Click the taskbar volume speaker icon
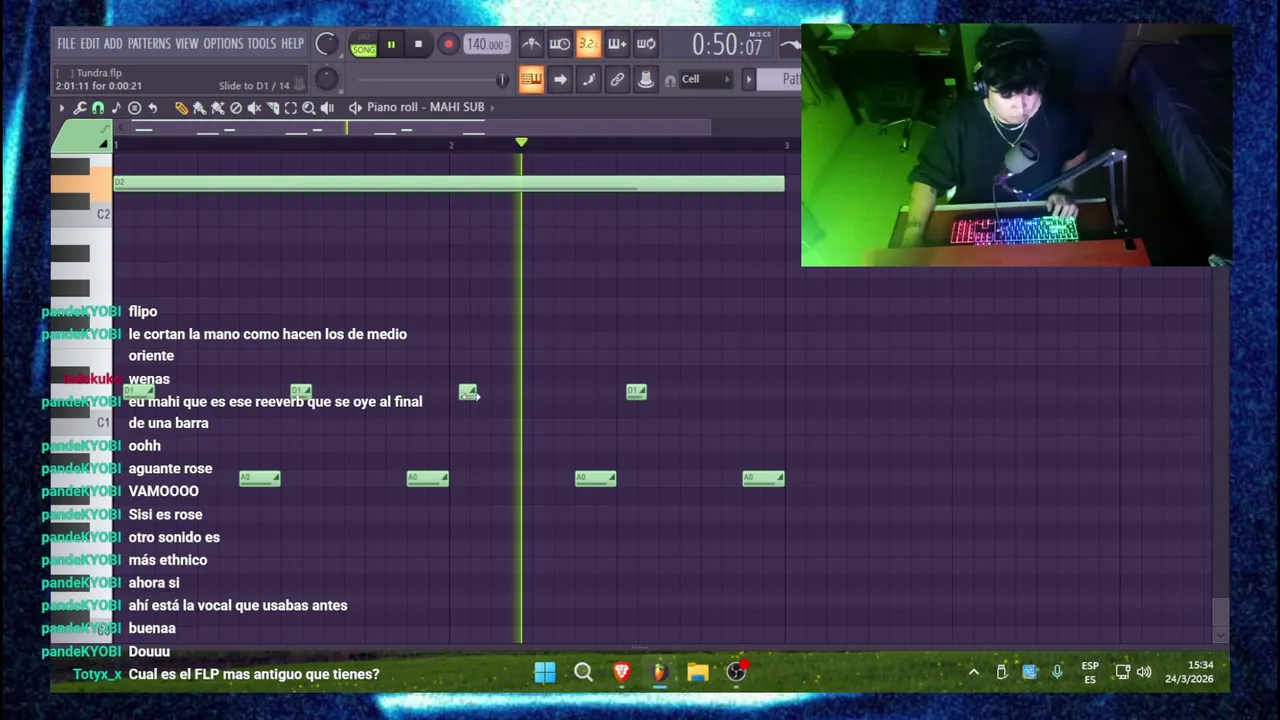 tap(1144, 672)
